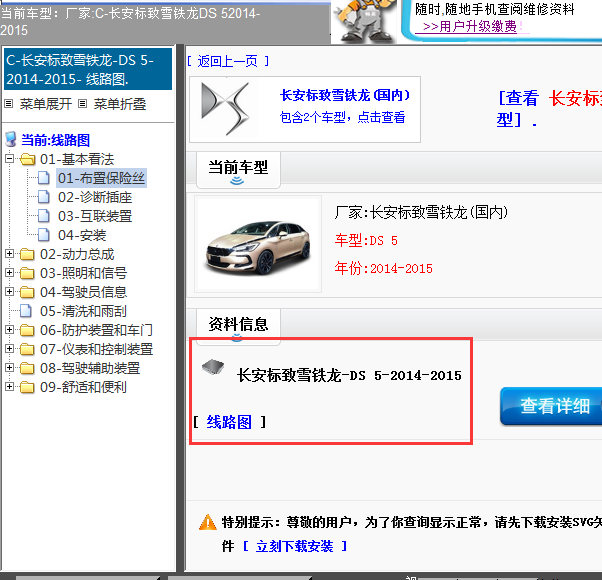Select the 资料信息 tab
The height and width of the screenshot is (580, 602).
click(x=238, y=326)
